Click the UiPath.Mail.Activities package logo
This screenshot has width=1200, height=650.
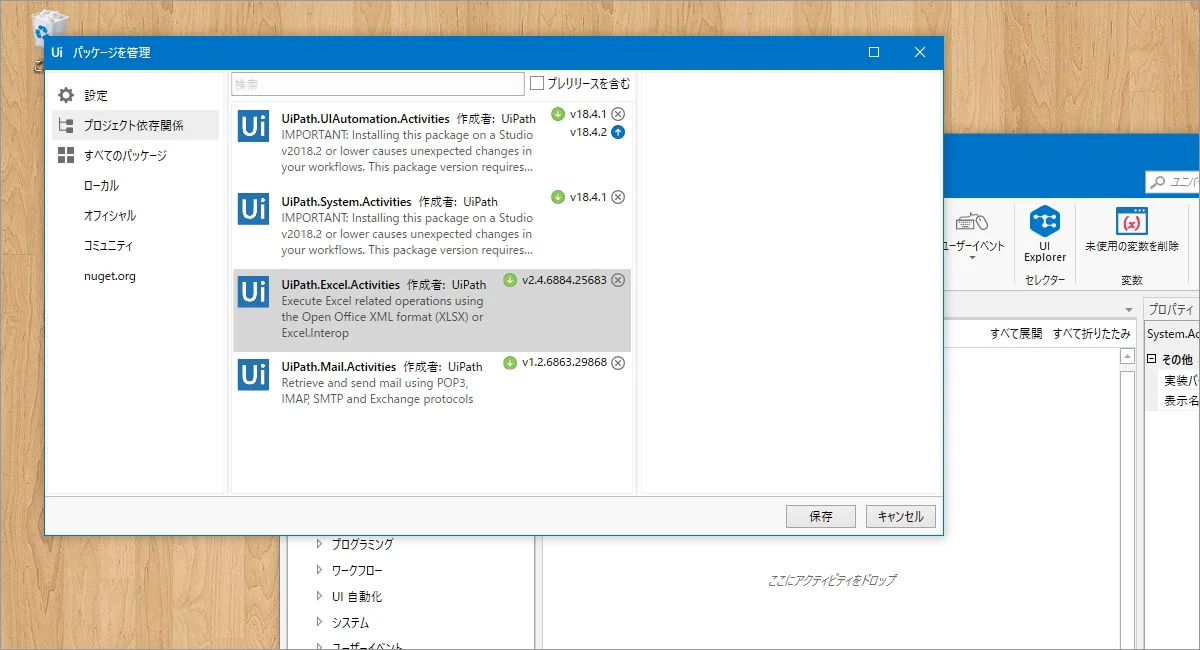tap(253, 374)
